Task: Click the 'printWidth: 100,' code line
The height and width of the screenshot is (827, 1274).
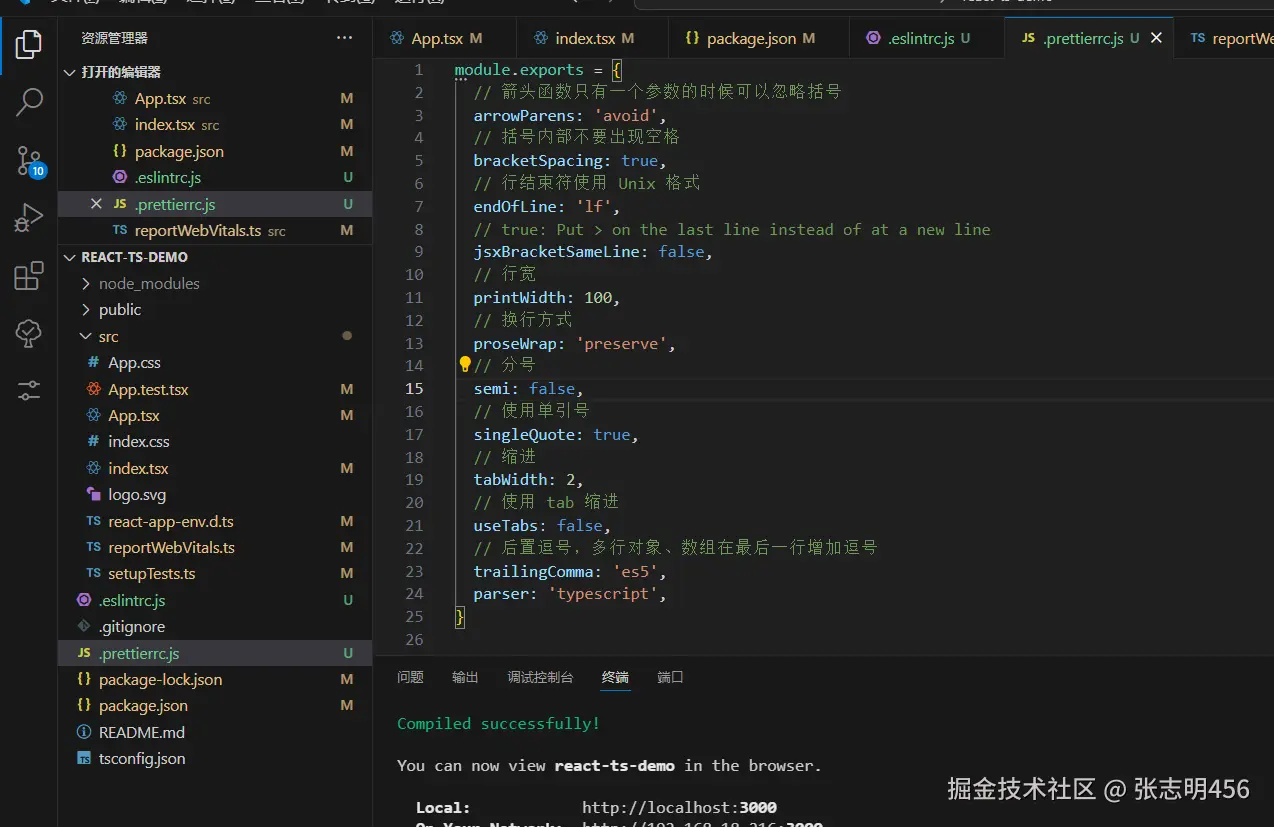Action: pyautogui.click(x=547, y=298)
